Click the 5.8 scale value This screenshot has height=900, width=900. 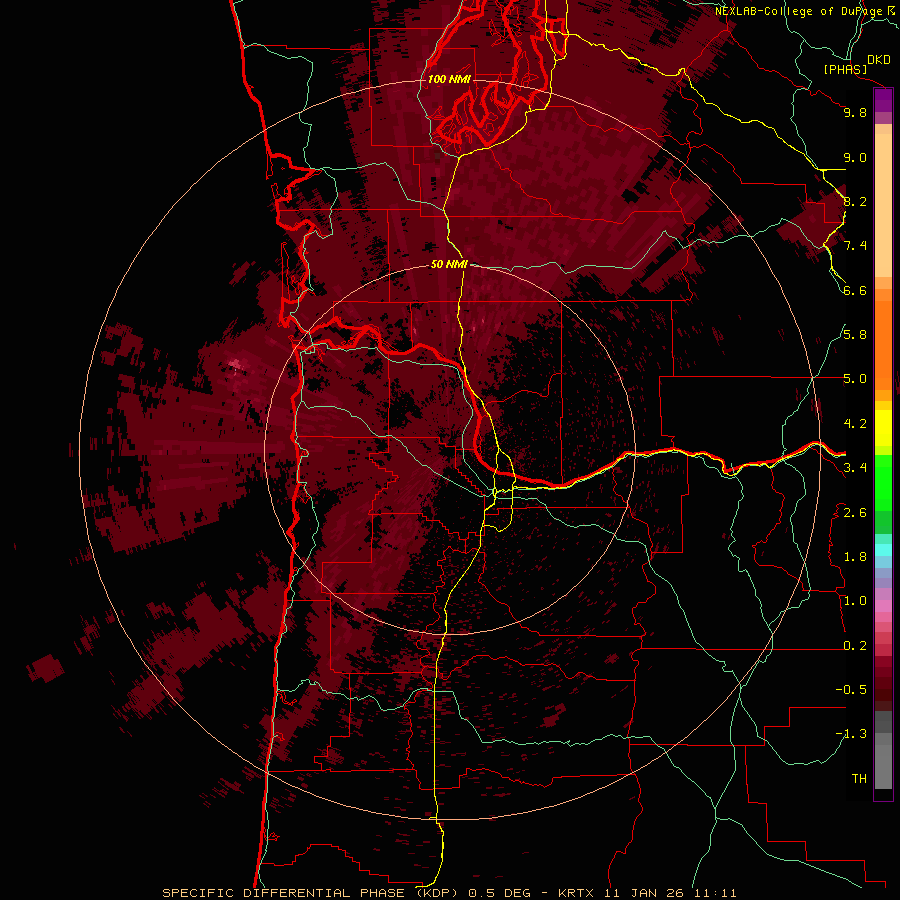(x=855, y=335)
